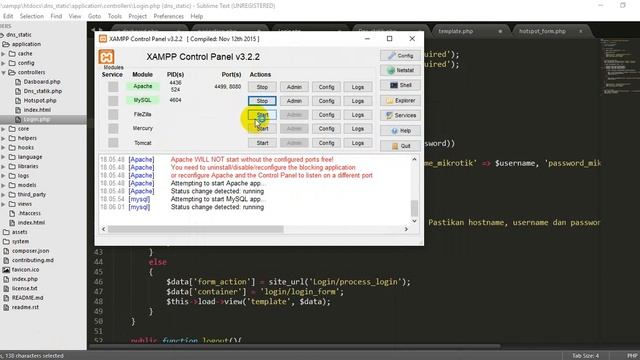640x360 pixels.
Task: Collapse the controllers folder
Action: tap(3, 72)
